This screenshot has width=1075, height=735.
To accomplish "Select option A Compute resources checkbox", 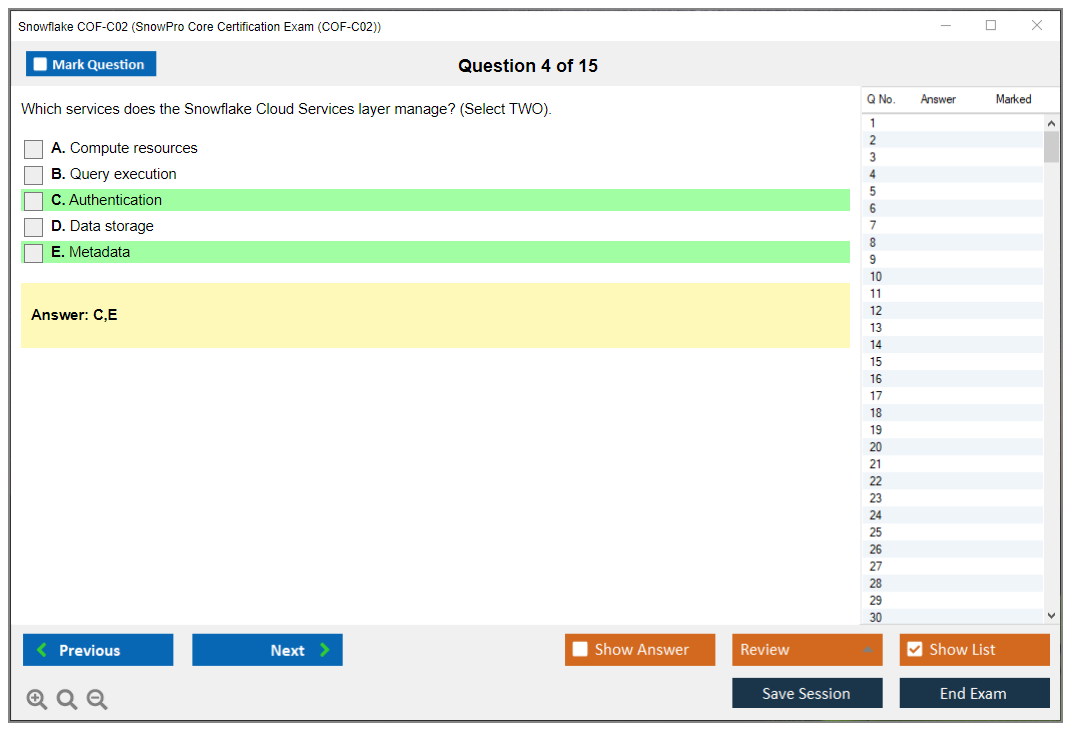I will pos(34,149).
